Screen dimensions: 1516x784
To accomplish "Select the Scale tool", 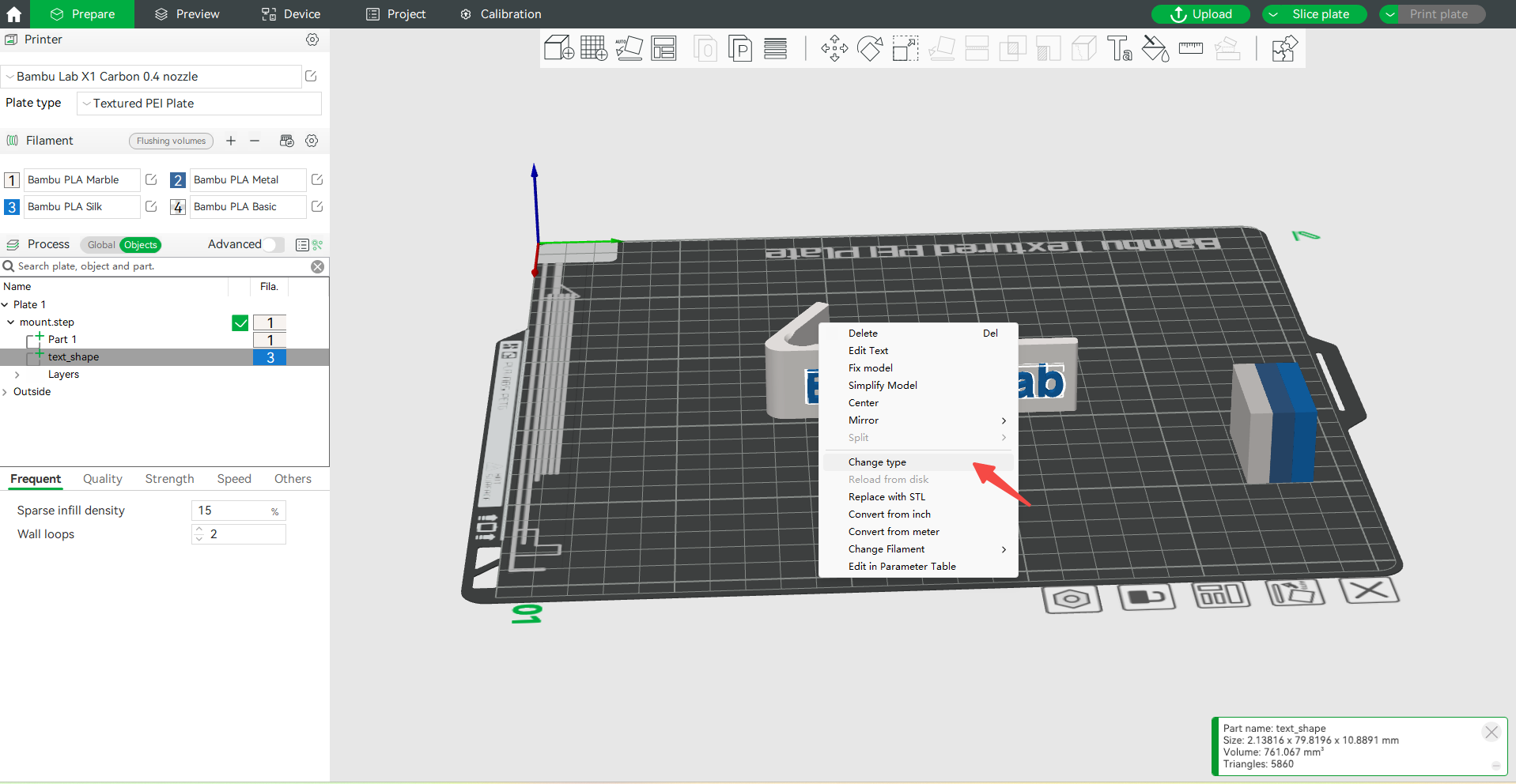I will pyautogui.click(x=905, y=48).
